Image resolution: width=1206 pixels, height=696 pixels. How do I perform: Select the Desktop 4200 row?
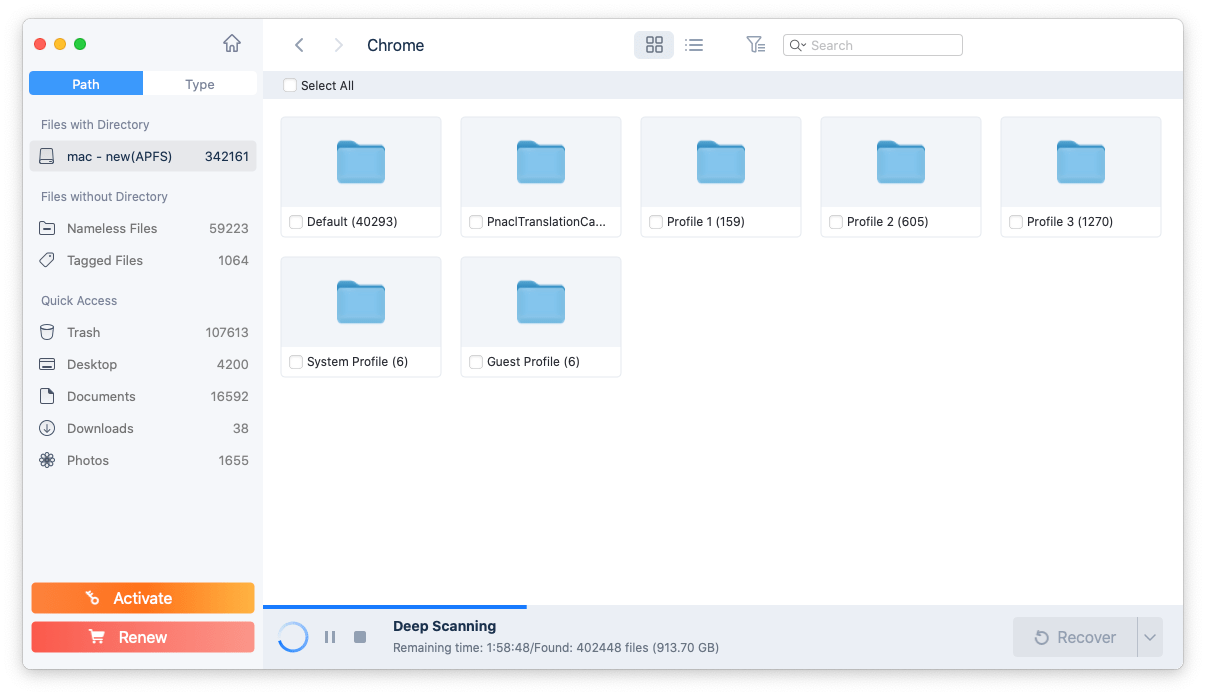click(x=143, y=364)
